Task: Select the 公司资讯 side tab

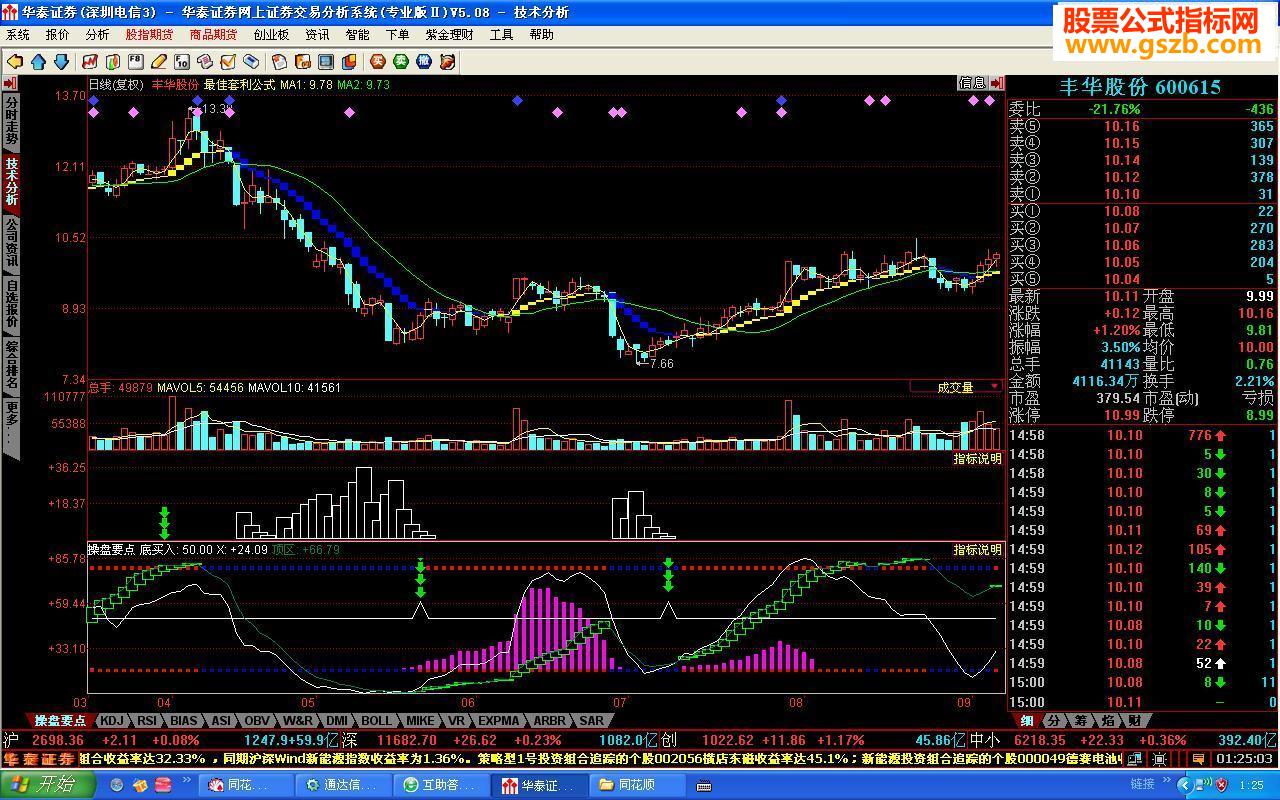Action: click(x=11, y=242)
